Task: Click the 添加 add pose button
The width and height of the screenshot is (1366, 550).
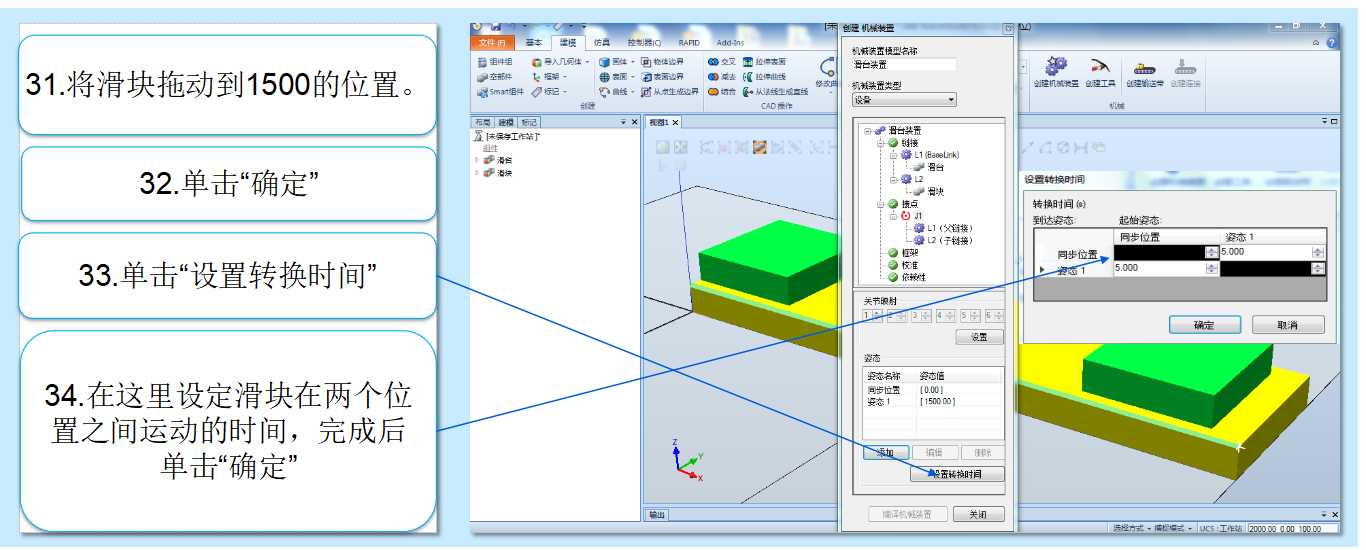Action: tap(886, 453)
